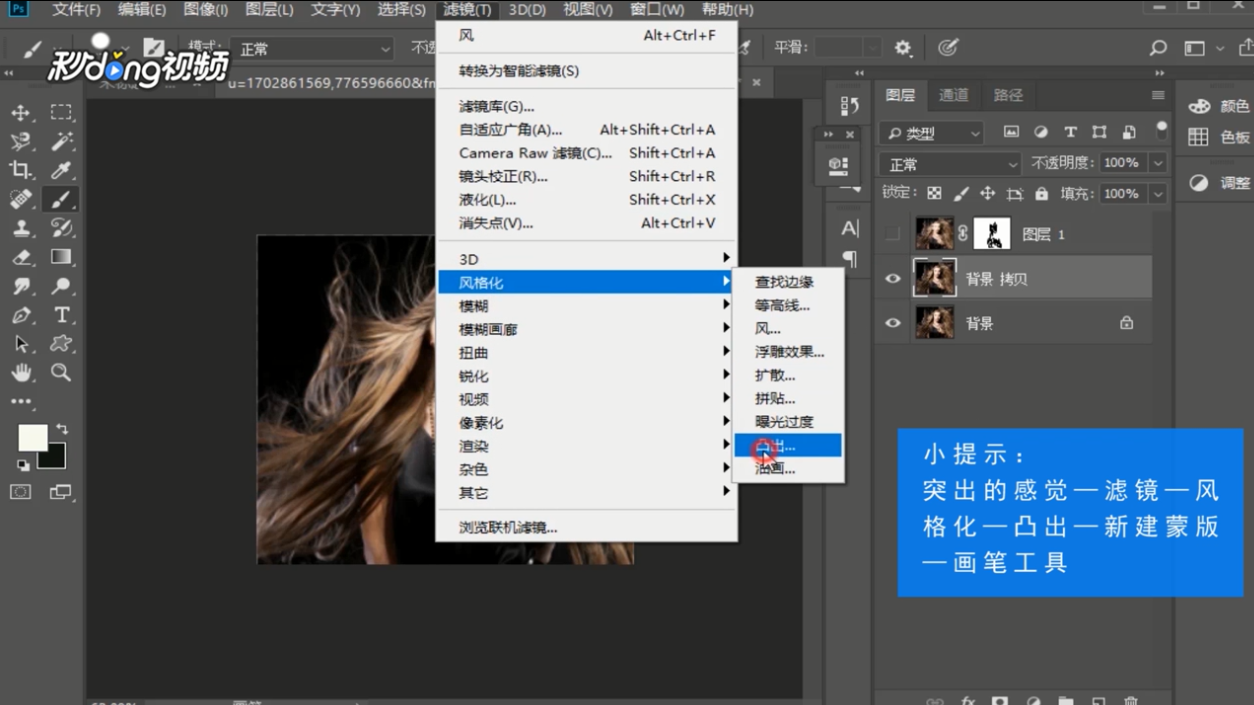Toggle lock transparent pixels
Screen dimensions: 1254x705
(x=934, y=193)
